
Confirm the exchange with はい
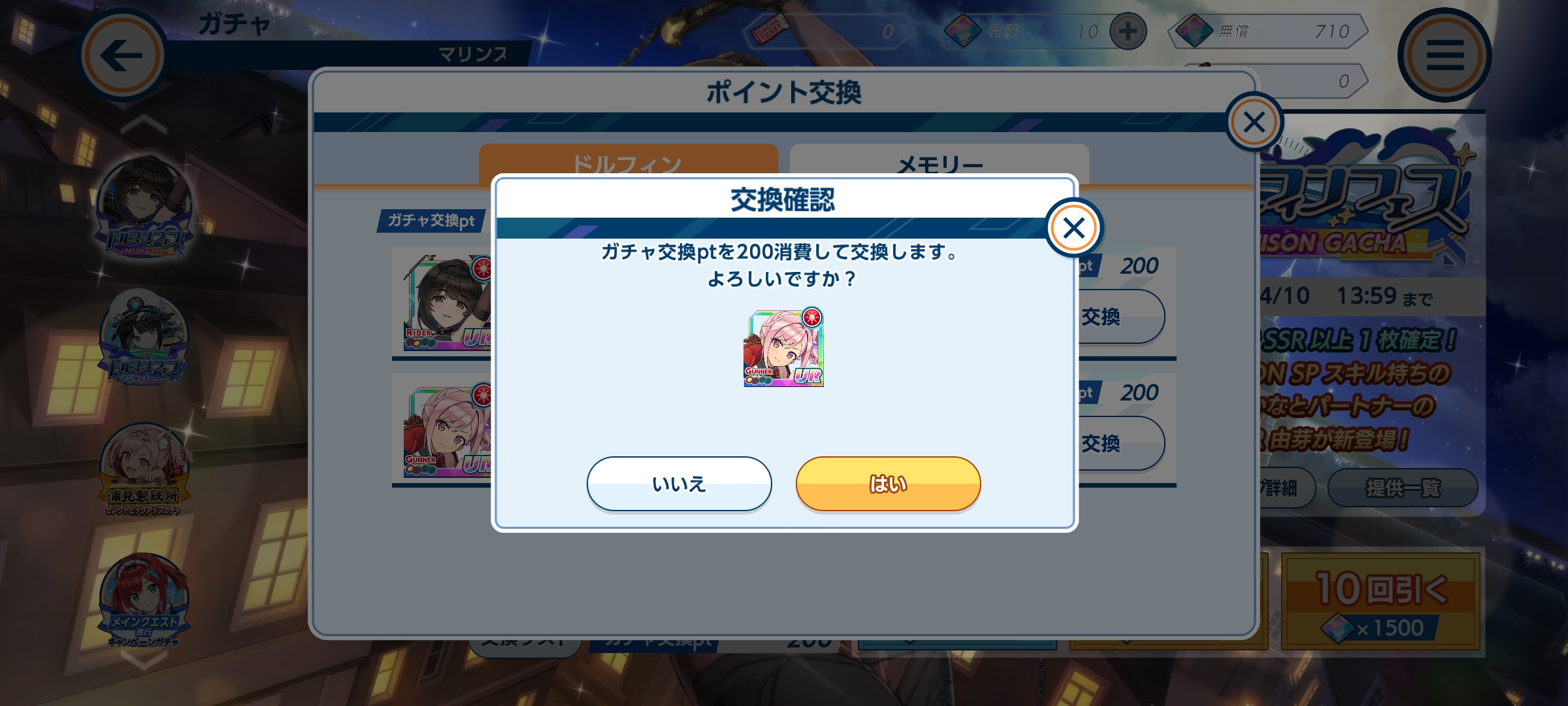pyautogui.click(x=888, y=484)
